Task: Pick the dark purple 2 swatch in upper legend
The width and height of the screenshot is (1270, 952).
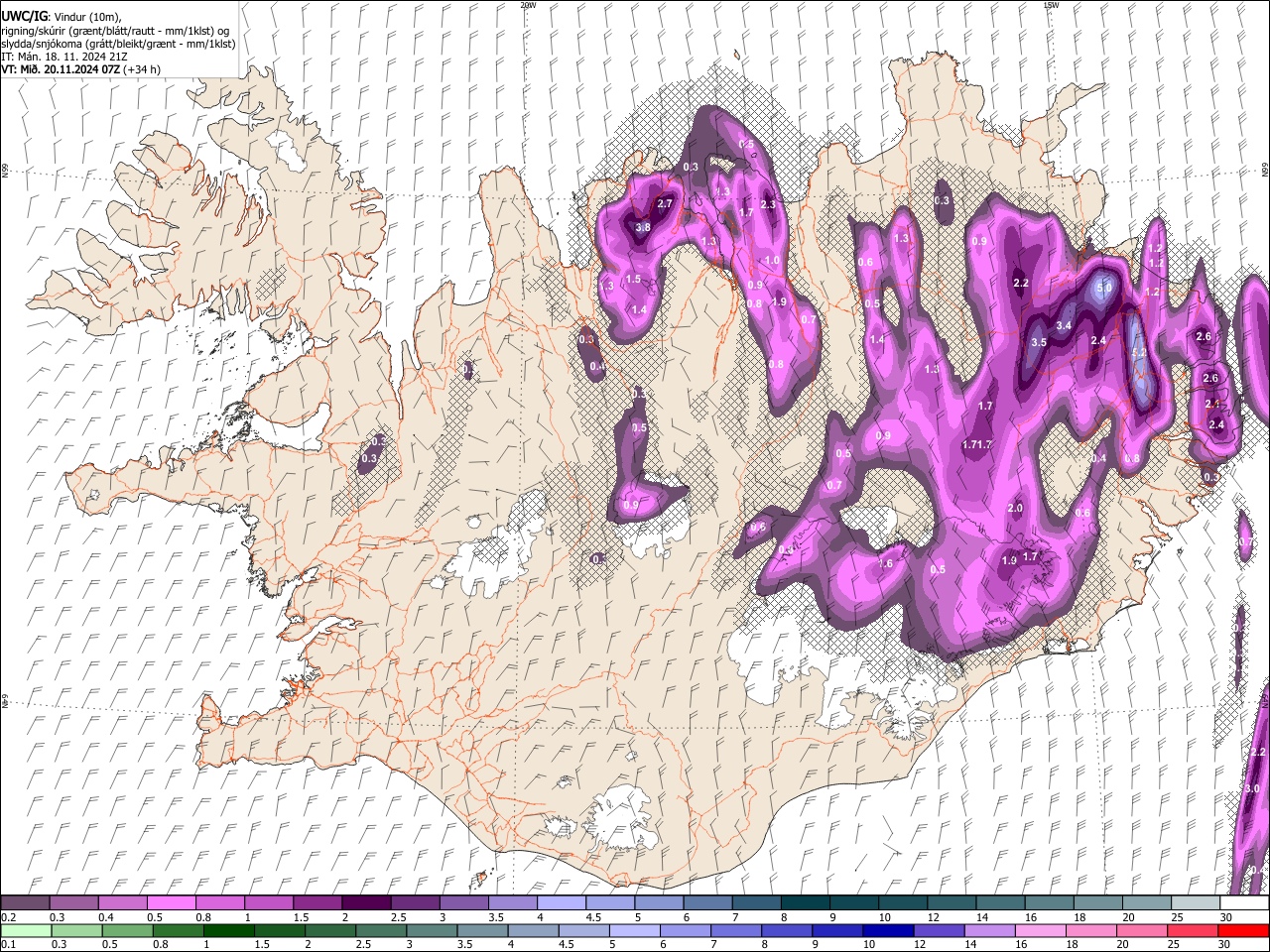Action: [x=365, y=903]
